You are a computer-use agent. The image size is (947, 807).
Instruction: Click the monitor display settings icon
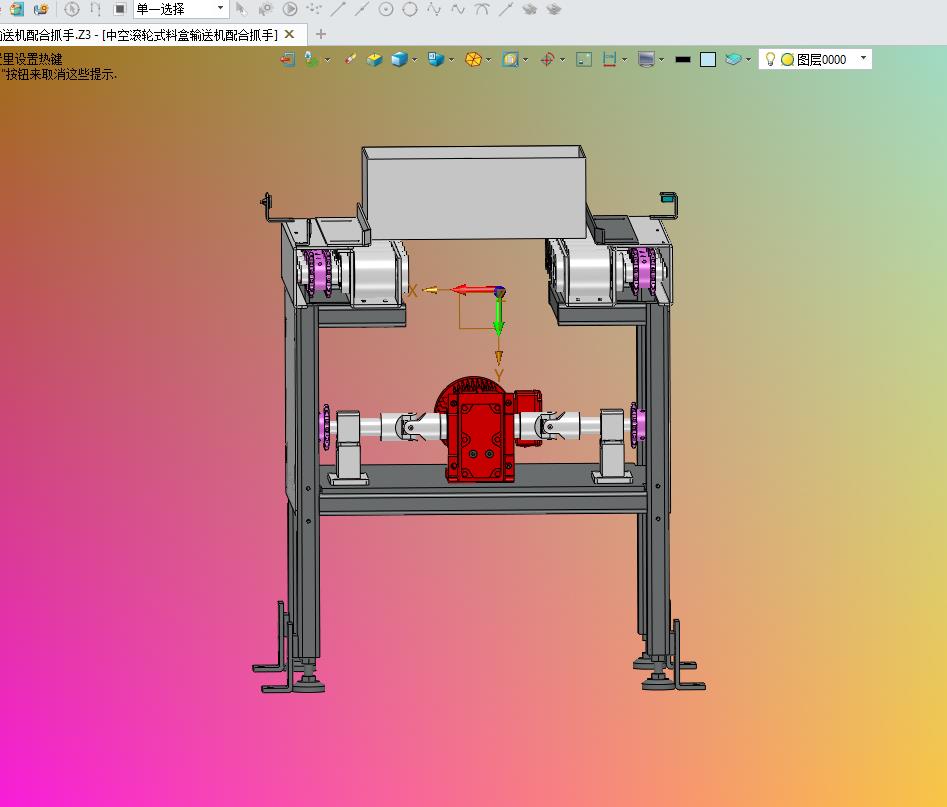[646, 59]
